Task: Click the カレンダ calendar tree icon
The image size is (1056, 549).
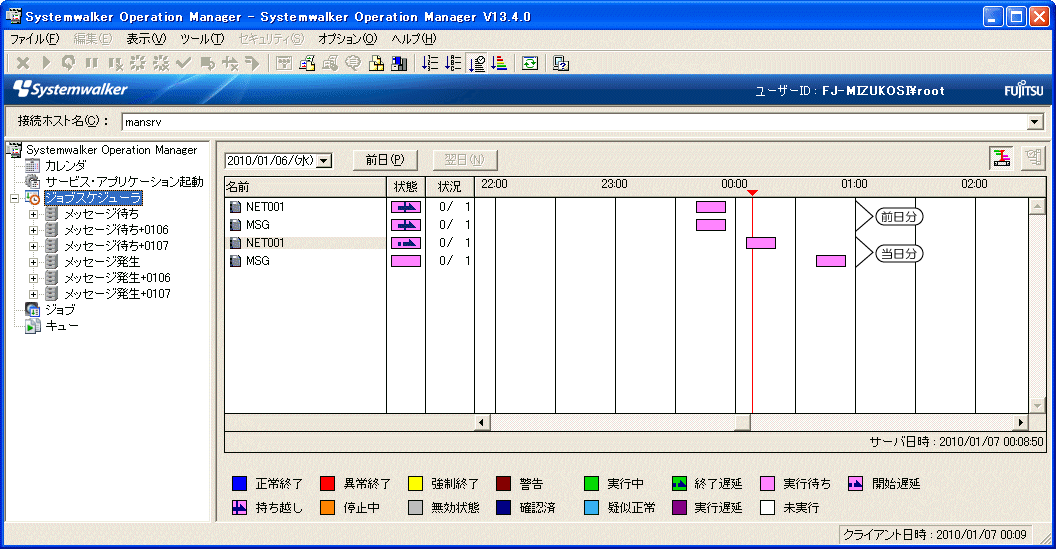Action: click(x=32, y=166)
